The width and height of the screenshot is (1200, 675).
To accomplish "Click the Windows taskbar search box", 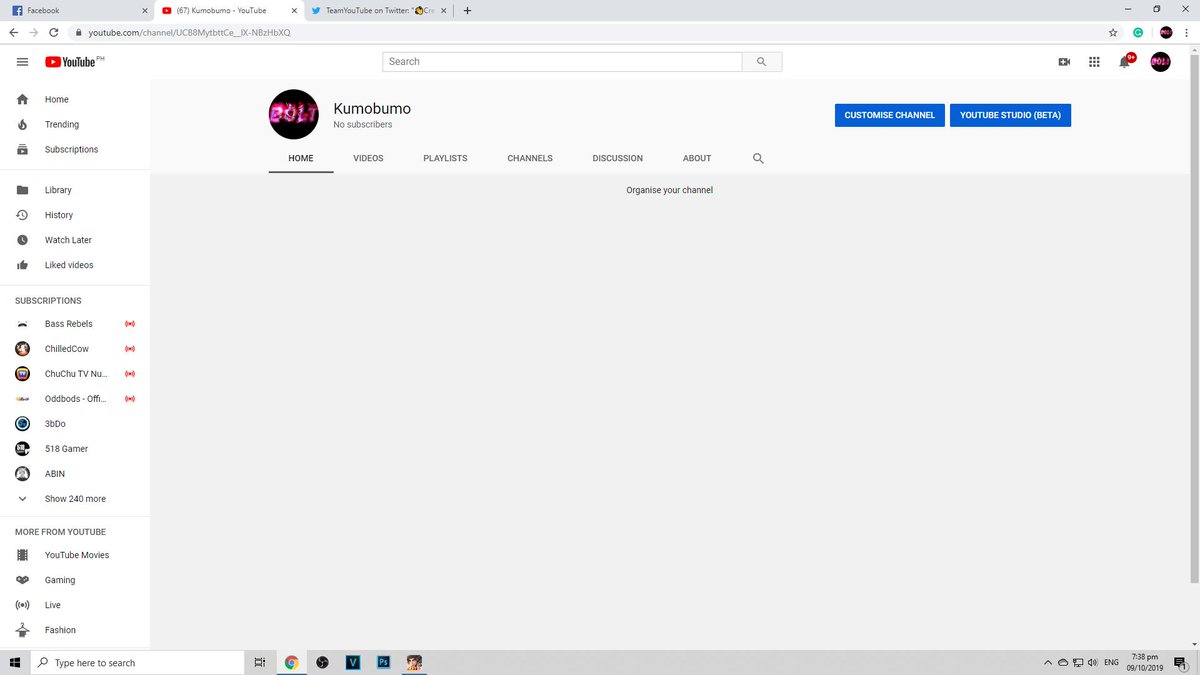I will 136,663.
